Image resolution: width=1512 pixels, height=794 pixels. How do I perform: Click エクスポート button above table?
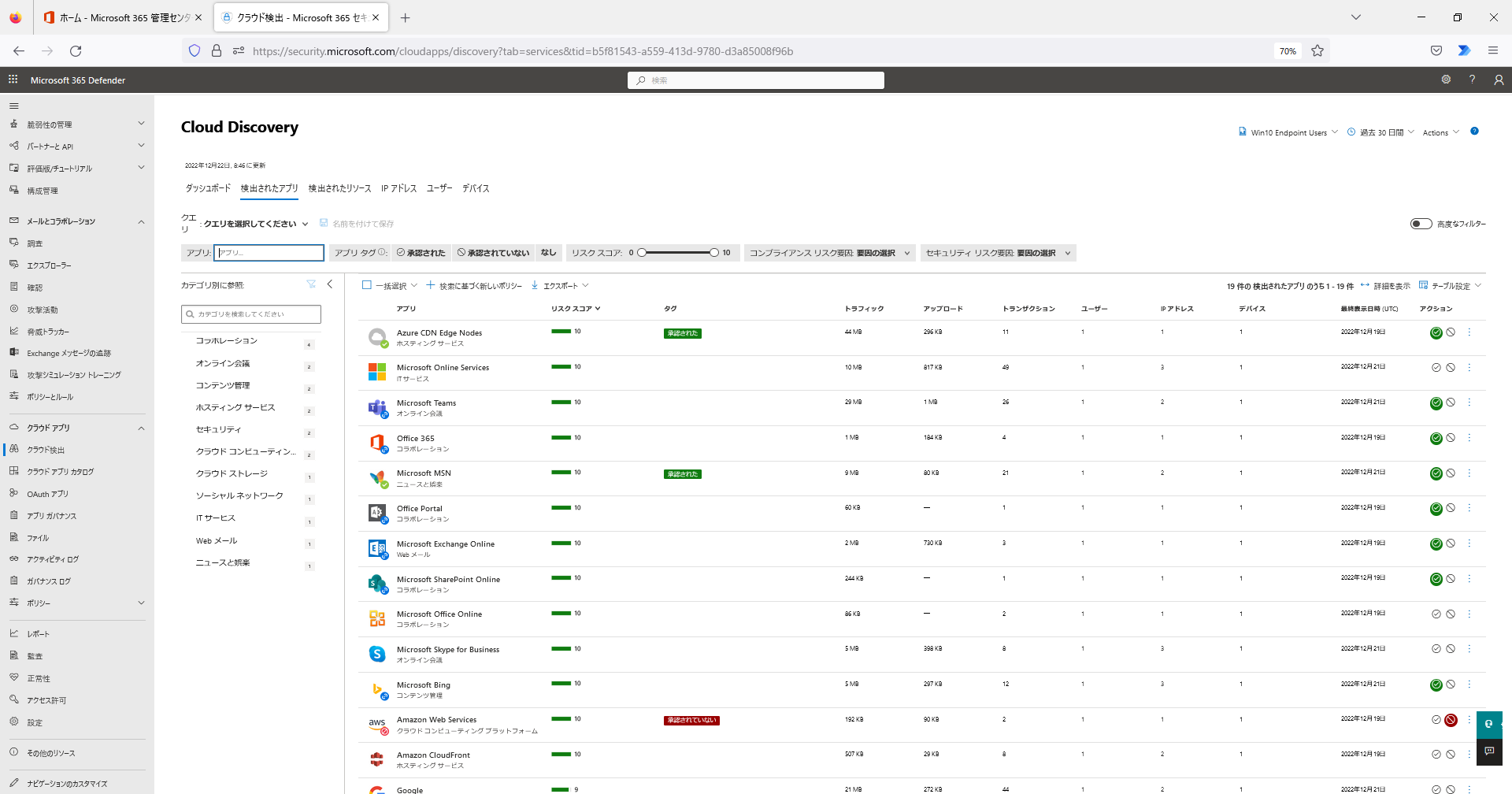click(560, 286)
